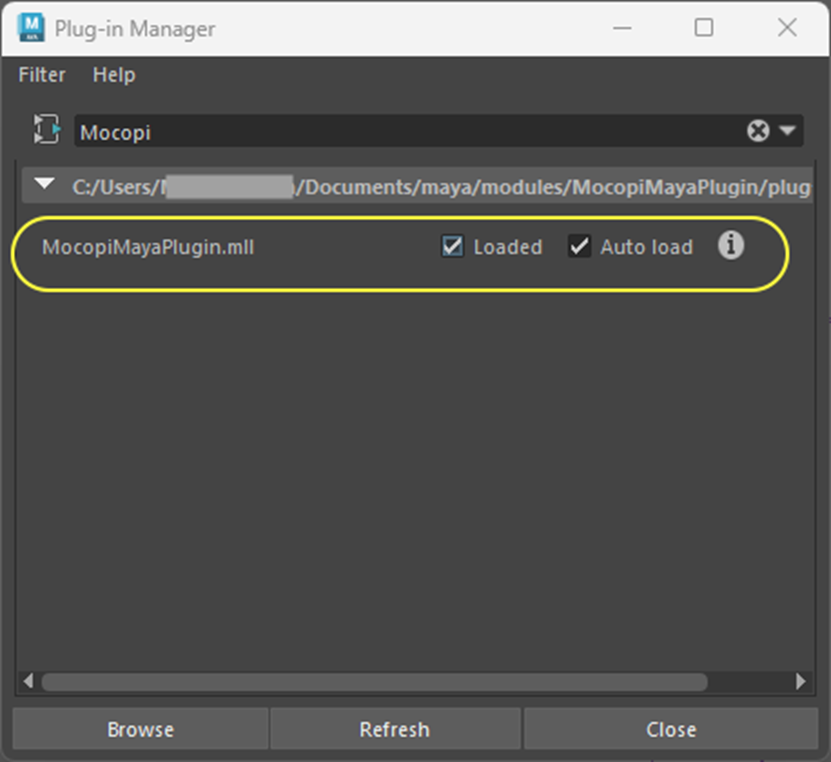The image size is (831, 762).
Task: Open the Help menu
Action: click(x=114, y=75)
